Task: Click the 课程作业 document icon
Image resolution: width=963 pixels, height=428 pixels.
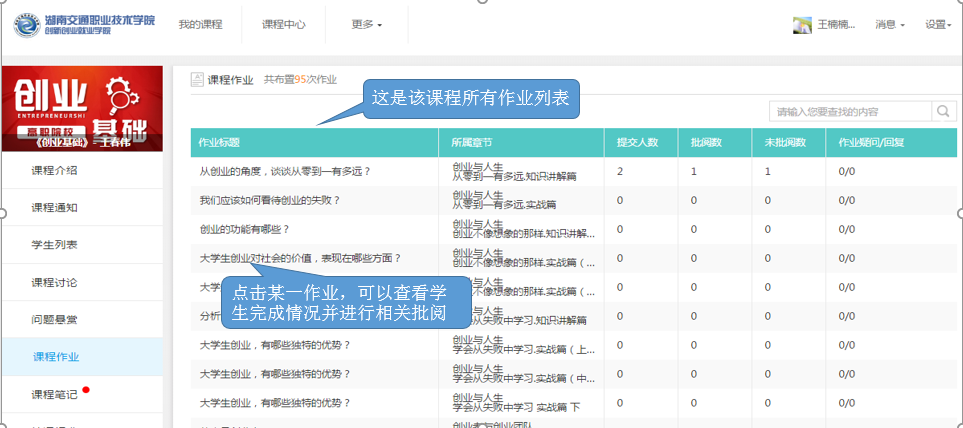Action: 197,79
